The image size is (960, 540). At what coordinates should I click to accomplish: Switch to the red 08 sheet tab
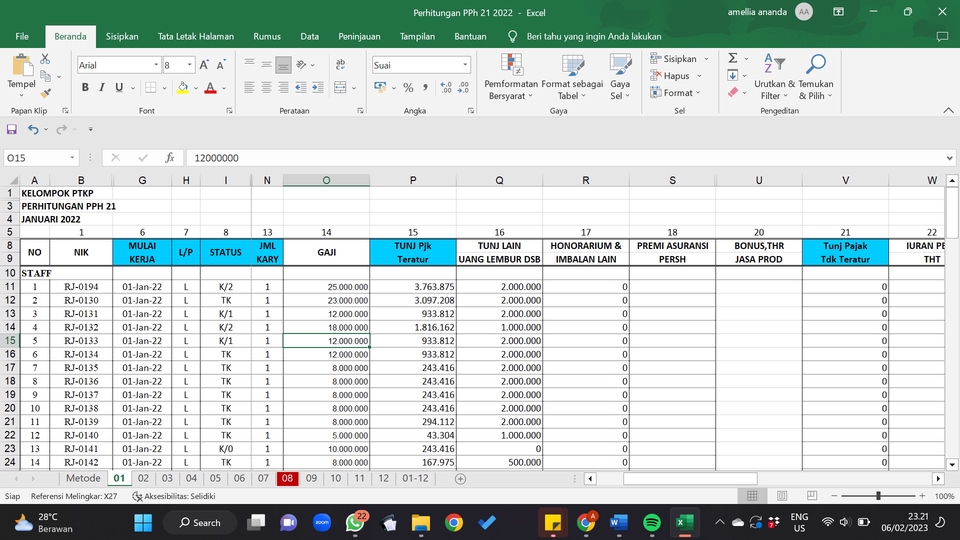(x=287, y=478)
